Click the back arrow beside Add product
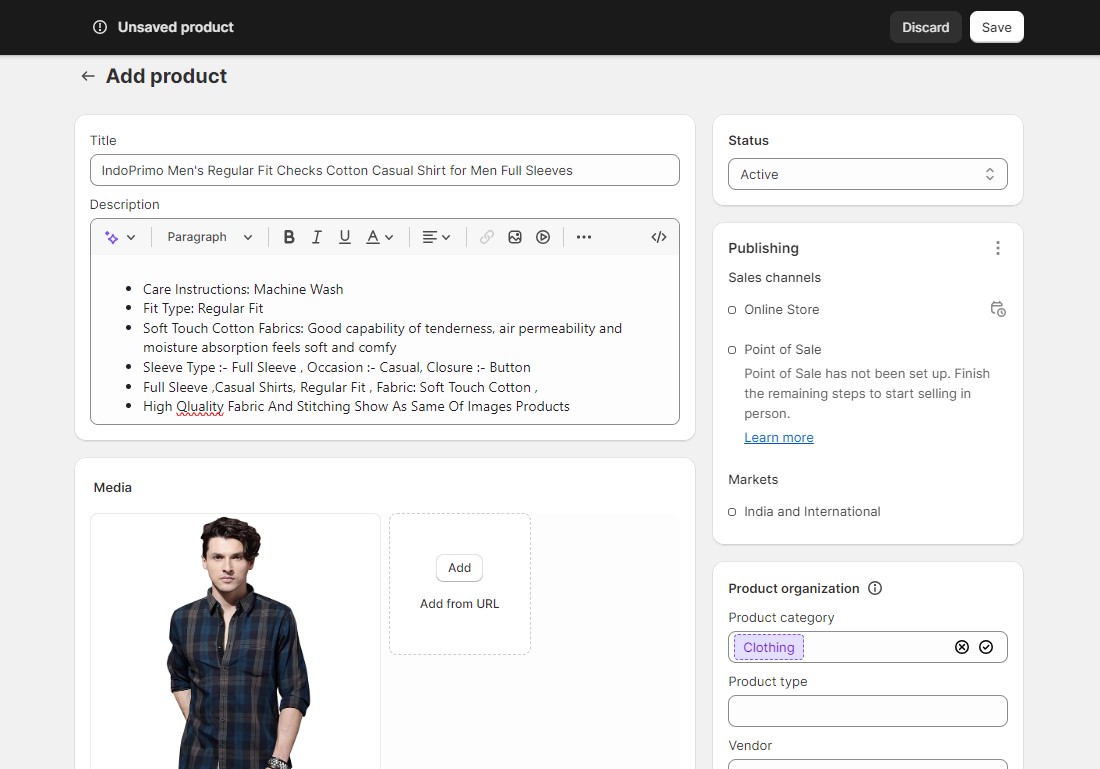Screen dimensions: 1100x769 click(88, 76)
